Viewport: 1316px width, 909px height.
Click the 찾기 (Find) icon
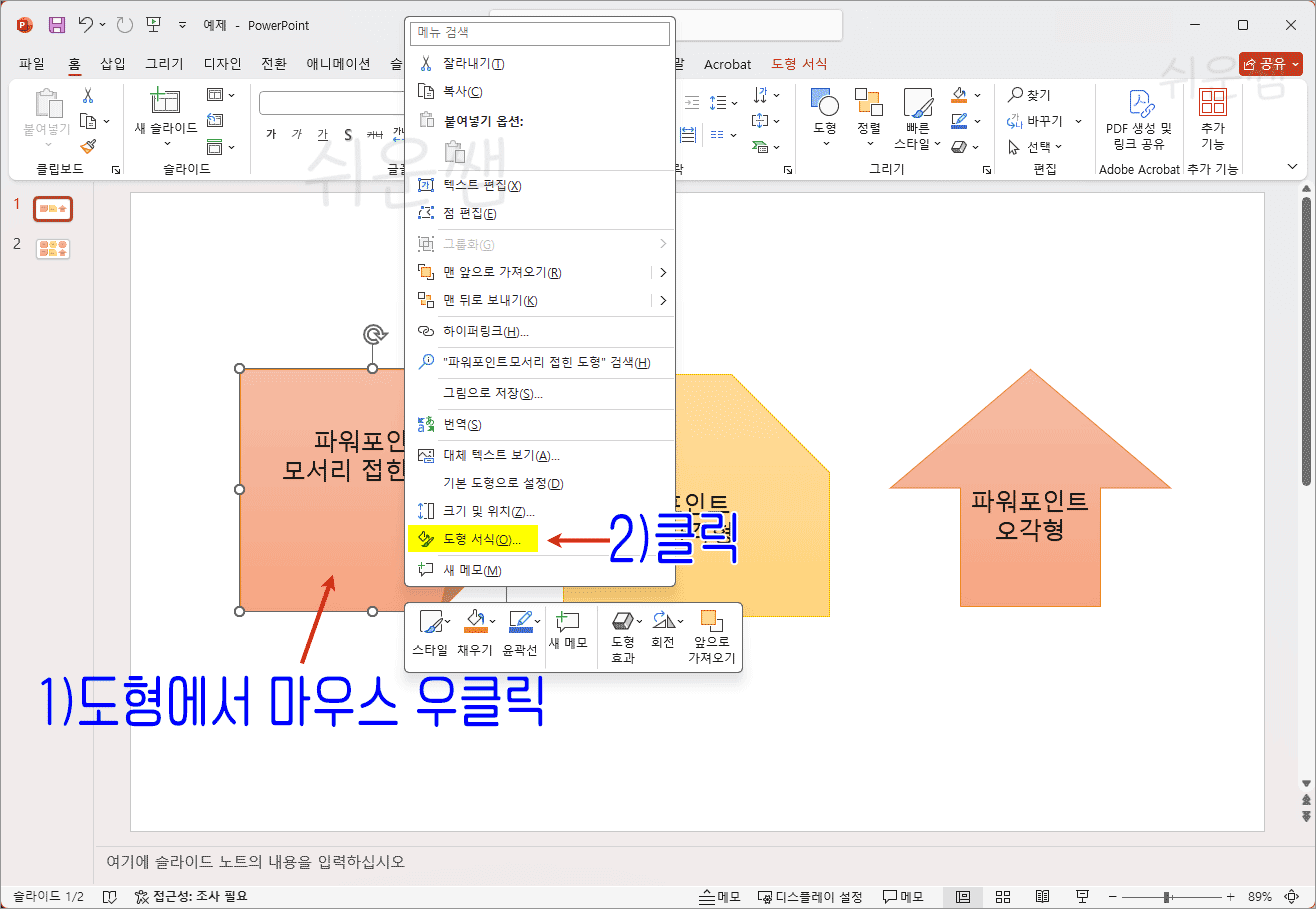[1027, 94]
